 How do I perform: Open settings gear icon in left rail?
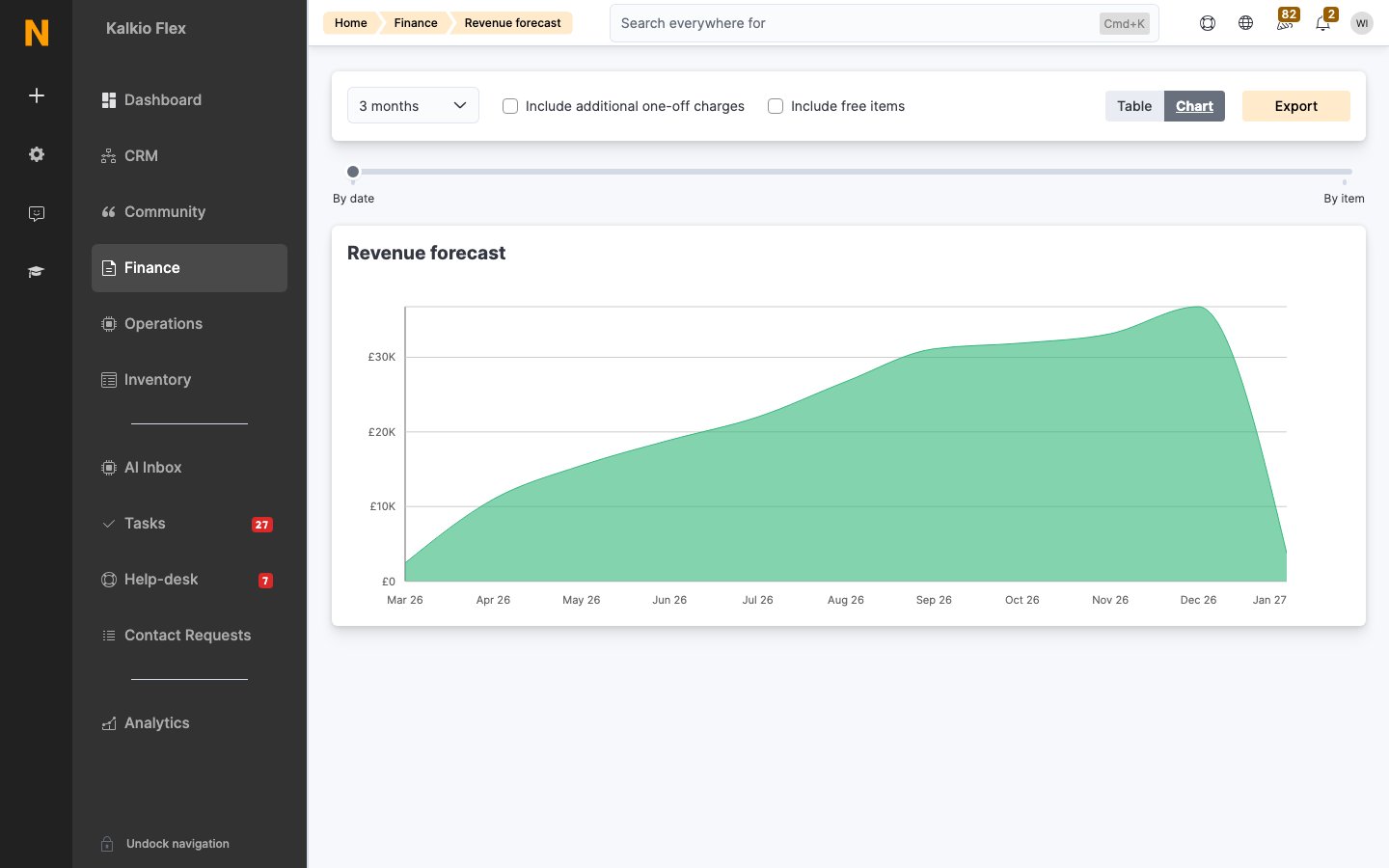tap(37, 154)
